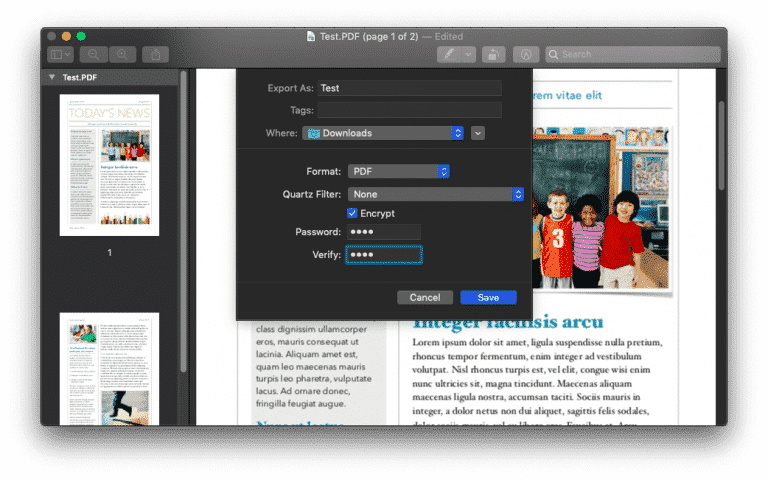Screen dimensions: 768x480
Task: Click the Password field
Action: pos(383,233)
